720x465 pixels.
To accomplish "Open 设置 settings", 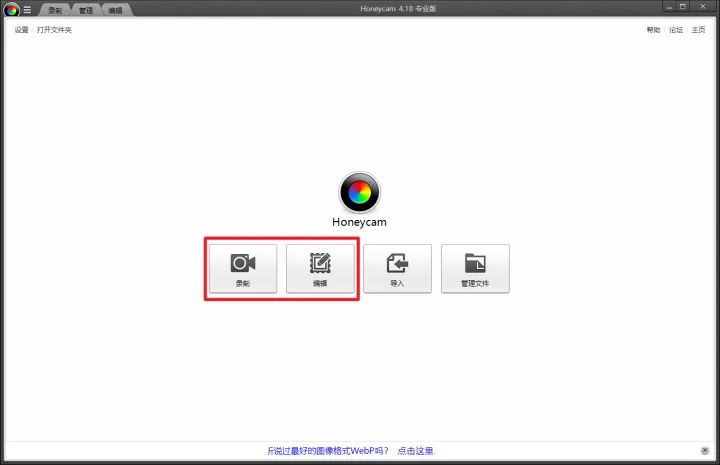I will tap(21, 30).
